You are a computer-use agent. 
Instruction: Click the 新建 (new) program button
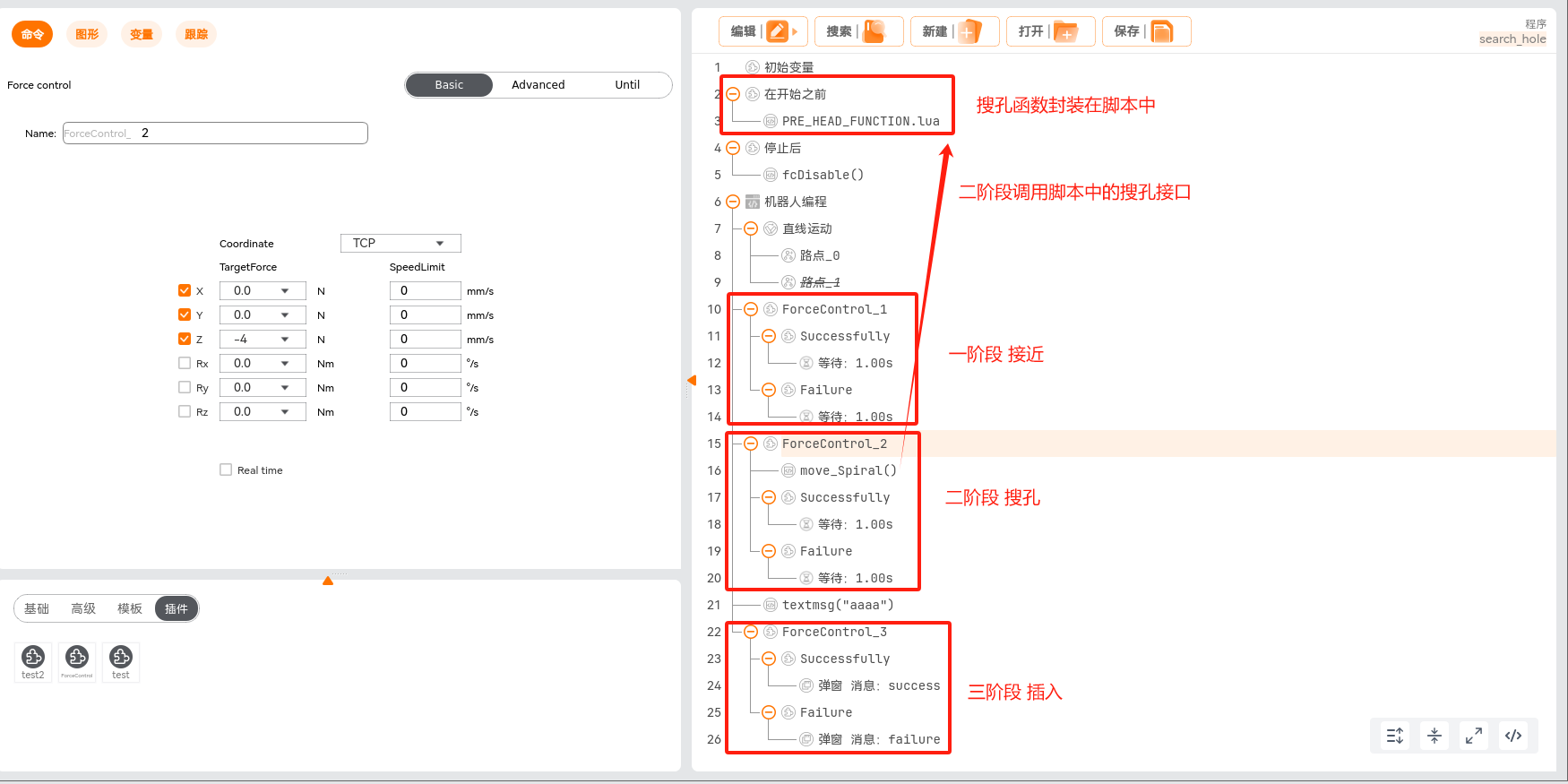[x=954, y=31]
